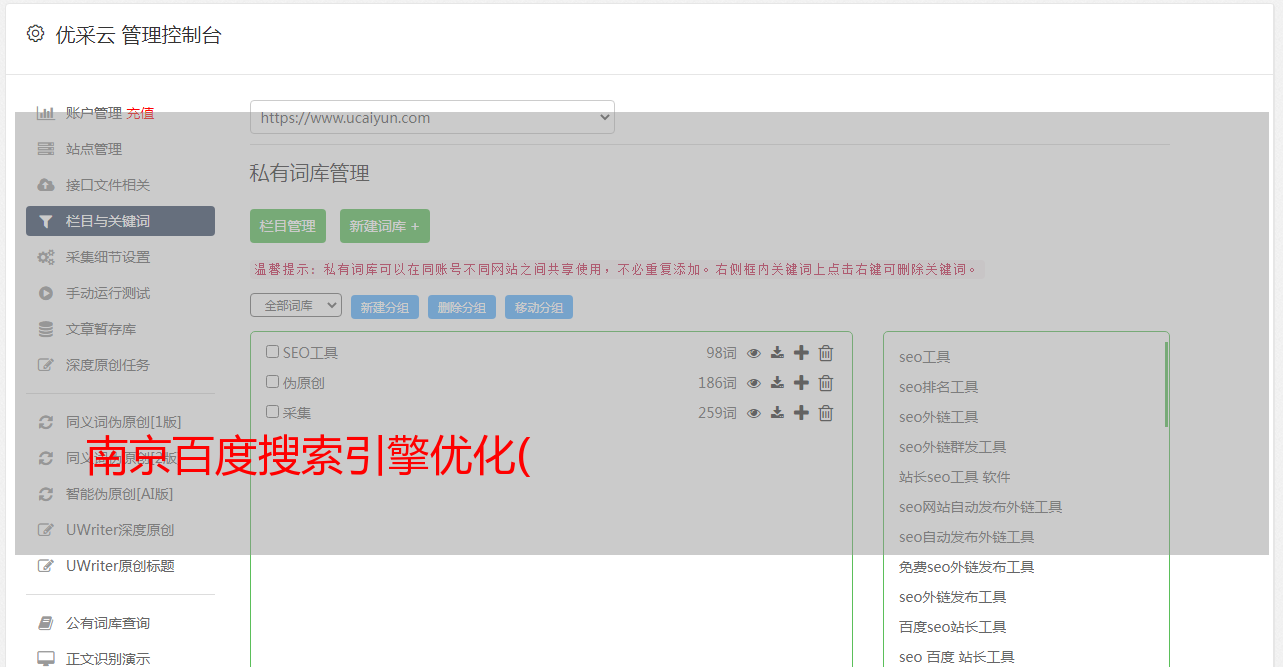Check the 采集 checkbox
The width and height of the screenshot is (1283, 667).
(x=272, y=412)
